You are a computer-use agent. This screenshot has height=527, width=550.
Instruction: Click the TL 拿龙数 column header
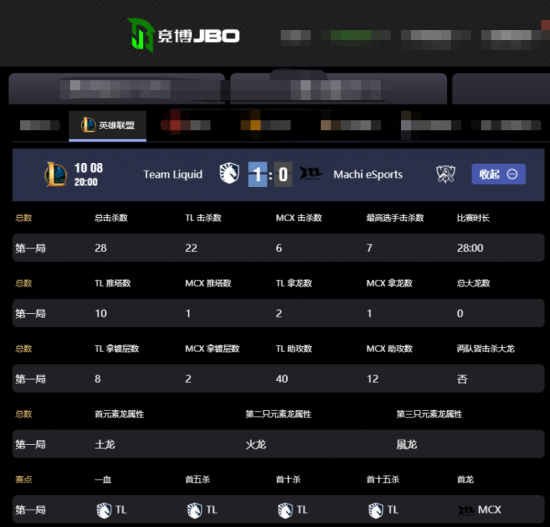coord(294,283)
